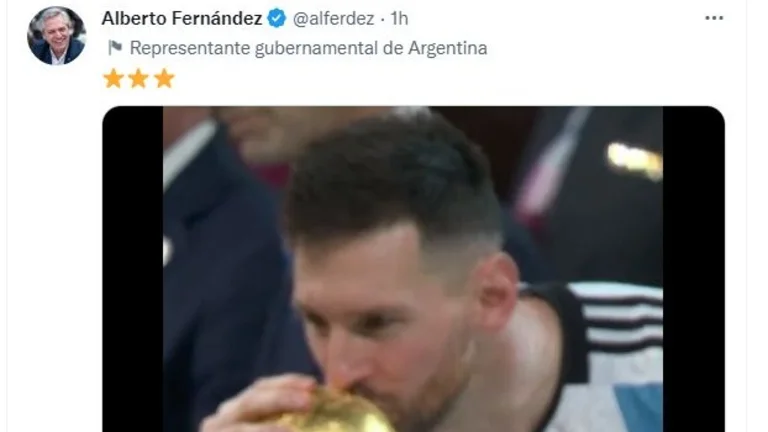Click the golden trophy in the media

point(338,411)
